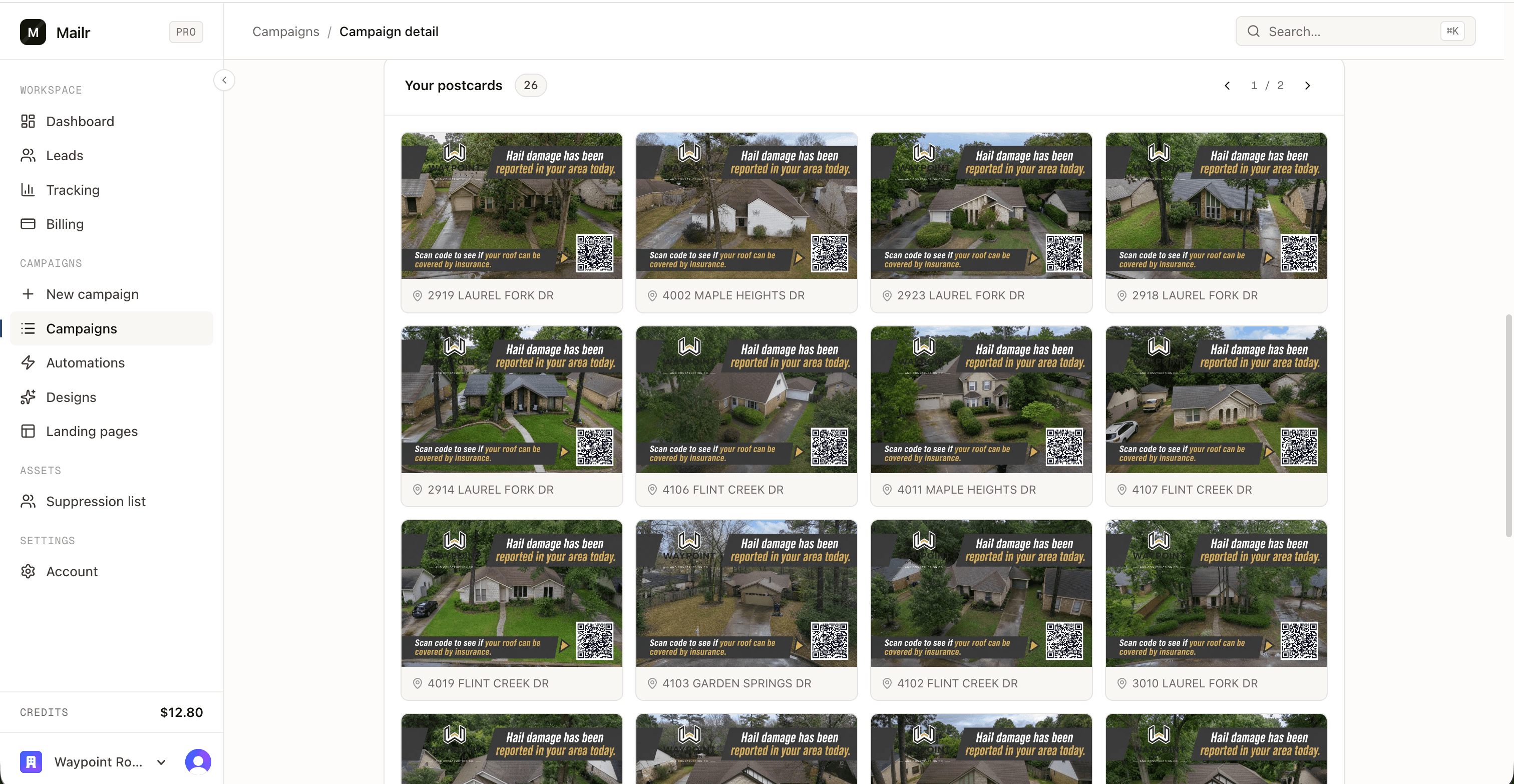Open Account settings

pyautogui.click(x=112, y=571)
